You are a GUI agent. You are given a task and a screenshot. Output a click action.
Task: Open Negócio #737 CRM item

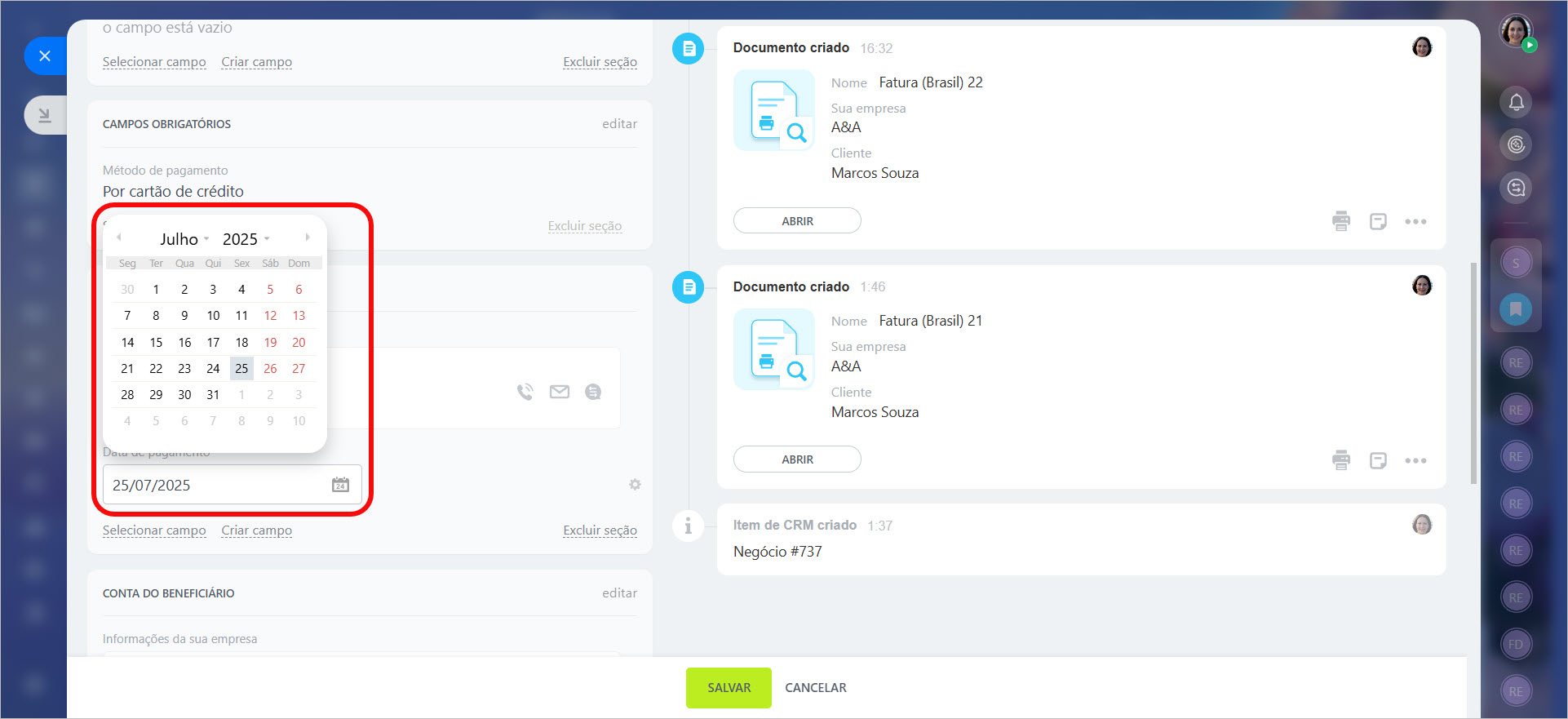pos(777,552)
